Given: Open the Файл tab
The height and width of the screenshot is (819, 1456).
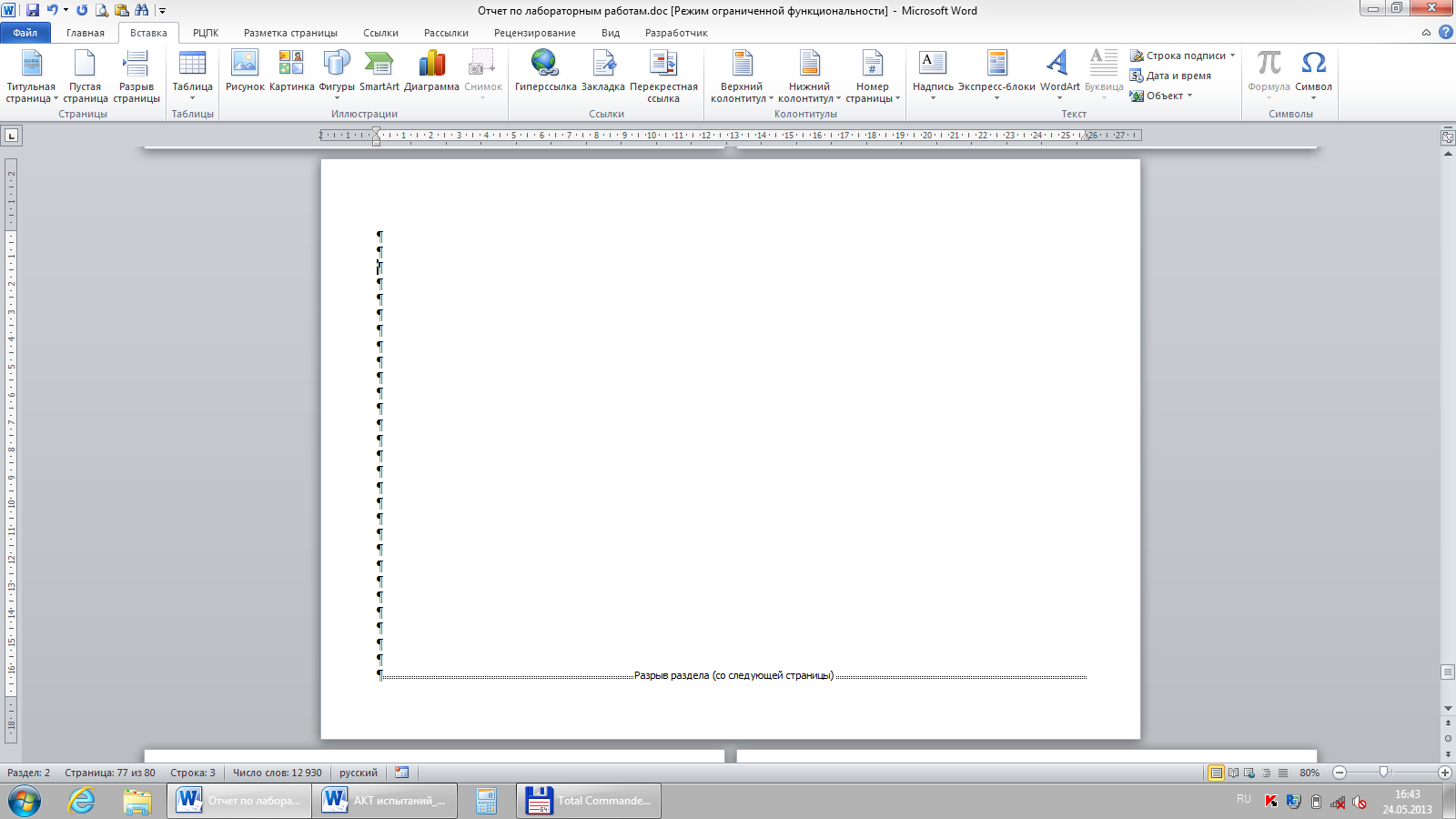Looking at the screenshot, I should tap(25, 33).
